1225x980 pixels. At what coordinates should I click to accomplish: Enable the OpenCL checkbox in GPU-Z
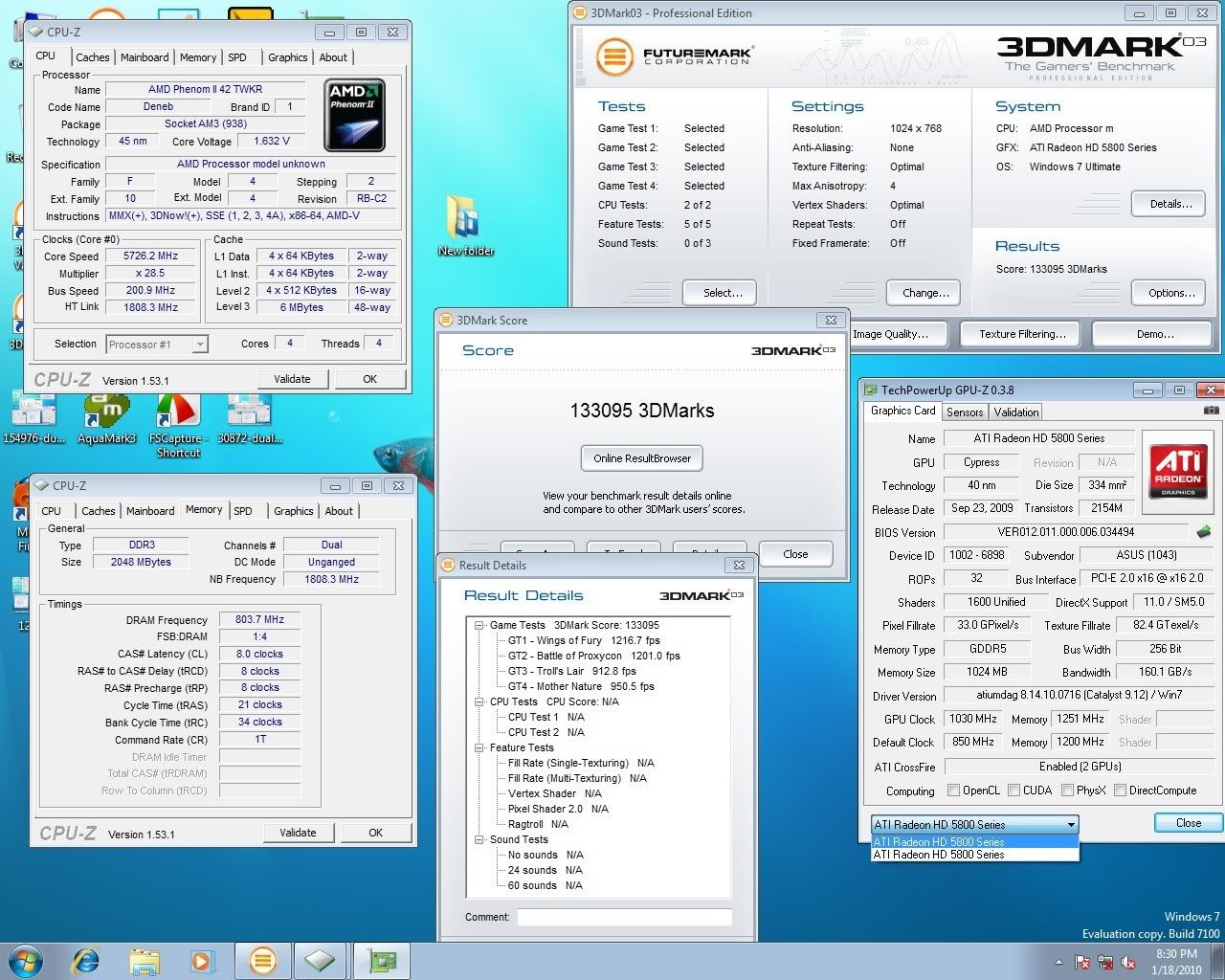953,791
